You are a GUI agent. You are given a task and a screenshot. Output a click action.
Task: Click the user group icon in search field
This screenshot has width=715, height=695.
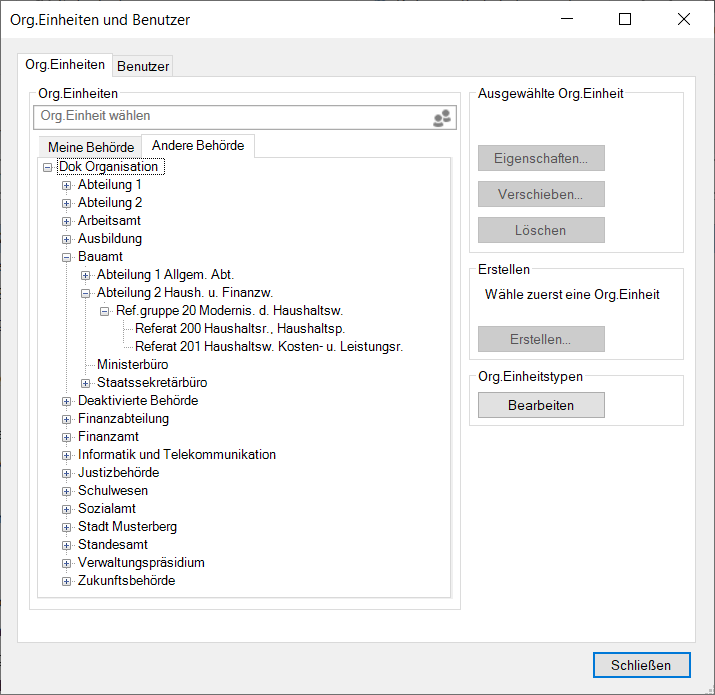coord(442,118)
